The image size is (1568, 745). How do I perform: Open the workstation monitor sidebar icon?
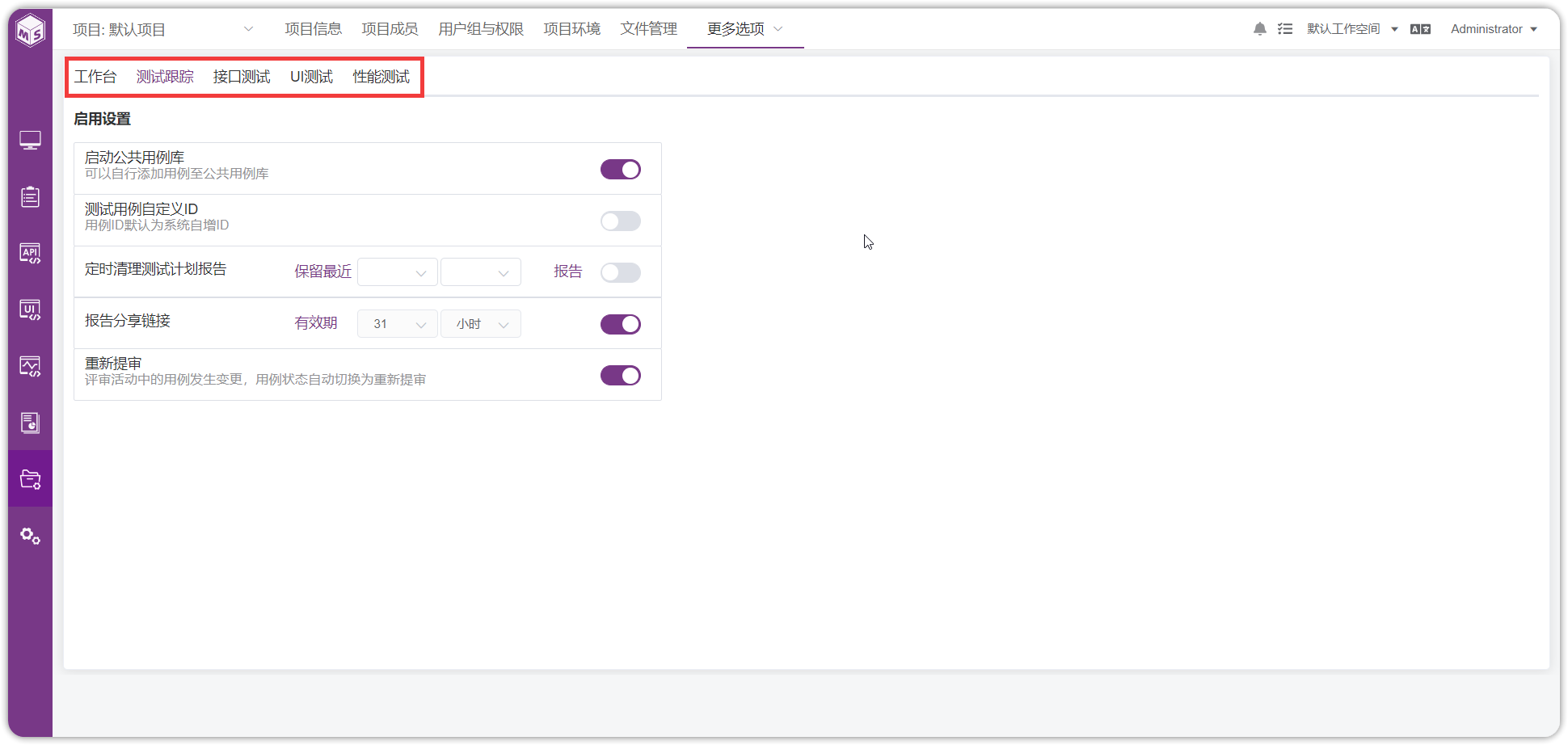31,141
